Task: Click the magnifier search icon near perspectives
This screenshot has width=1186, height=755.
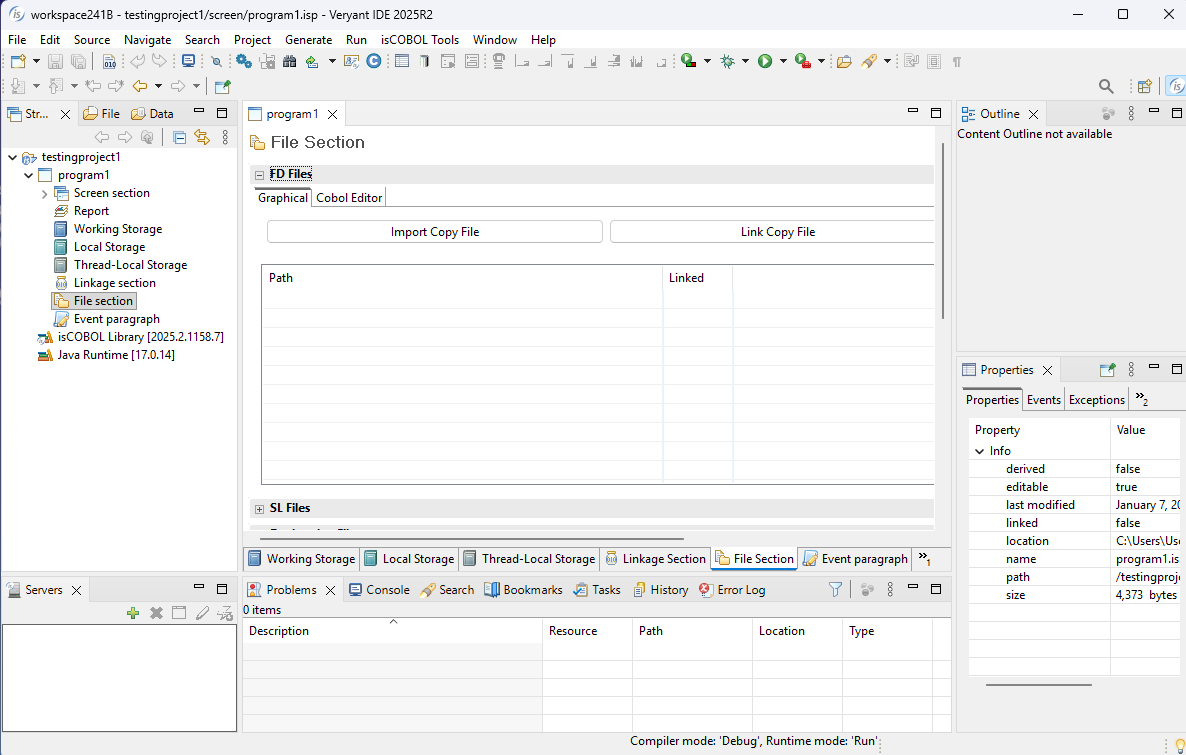Action: (x=1106, y=87)
